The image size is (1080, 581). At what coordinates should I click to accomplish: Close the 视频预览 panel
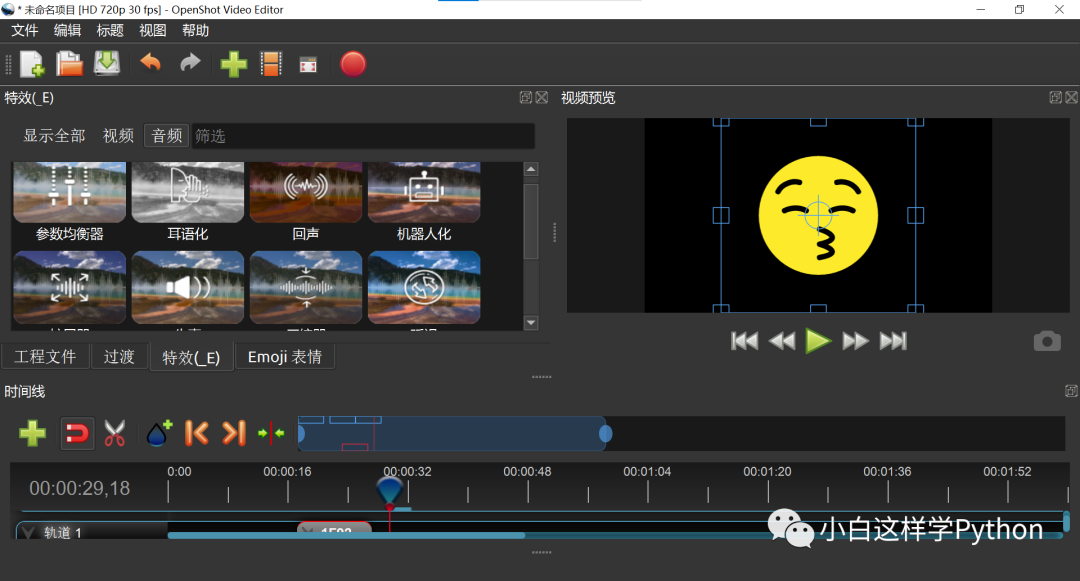click(x=1072, y=98)
